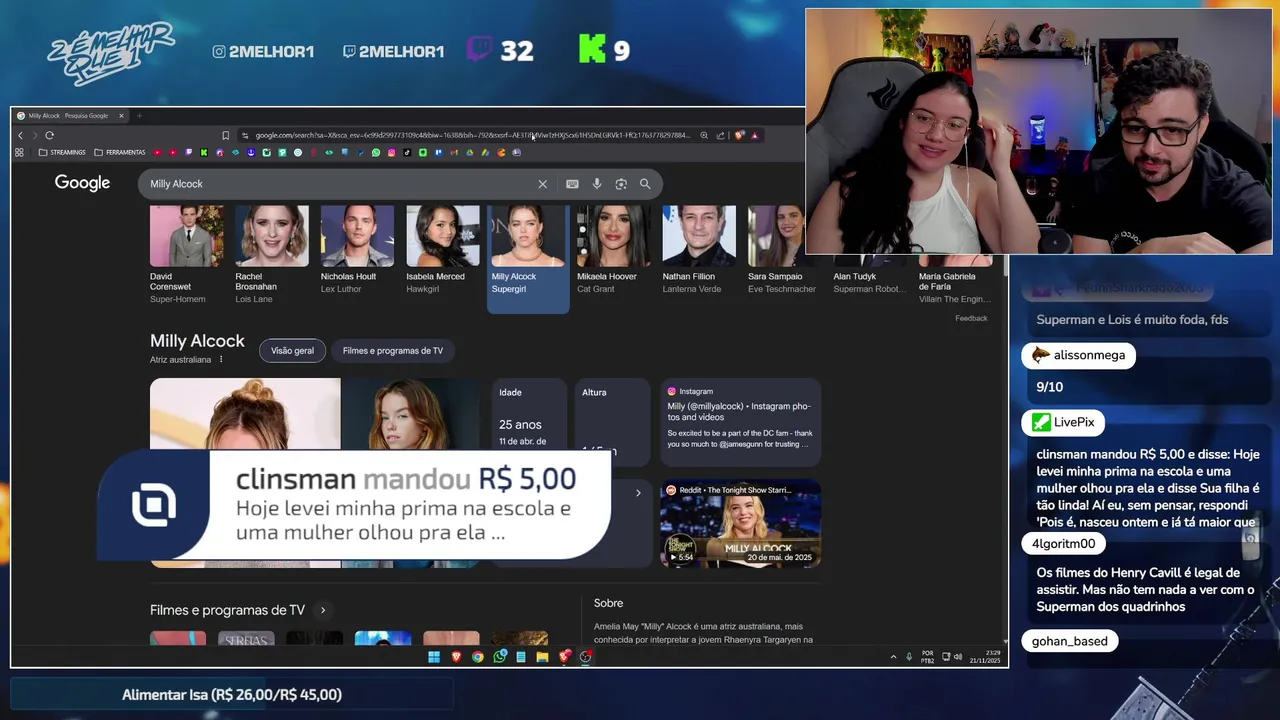The width and height of the screenshot is (1280, 720).
Task: Click the LivePix name in chat
Action: pos(1074,422)
